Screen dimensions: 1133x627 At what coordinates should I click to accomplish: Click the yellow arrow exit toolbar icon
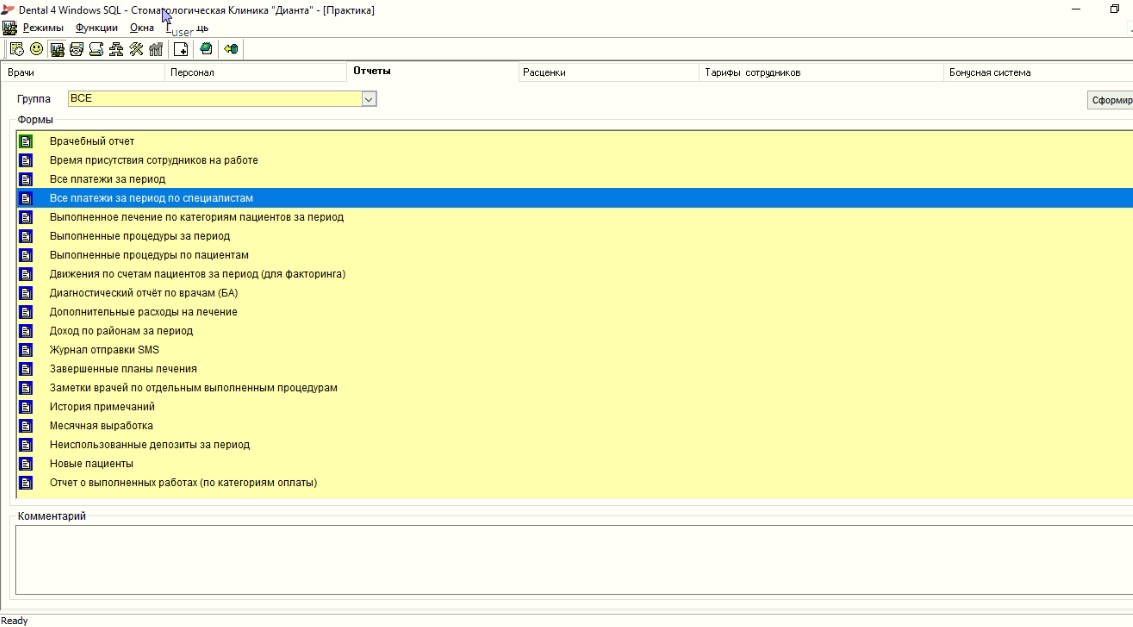[231, 49]
